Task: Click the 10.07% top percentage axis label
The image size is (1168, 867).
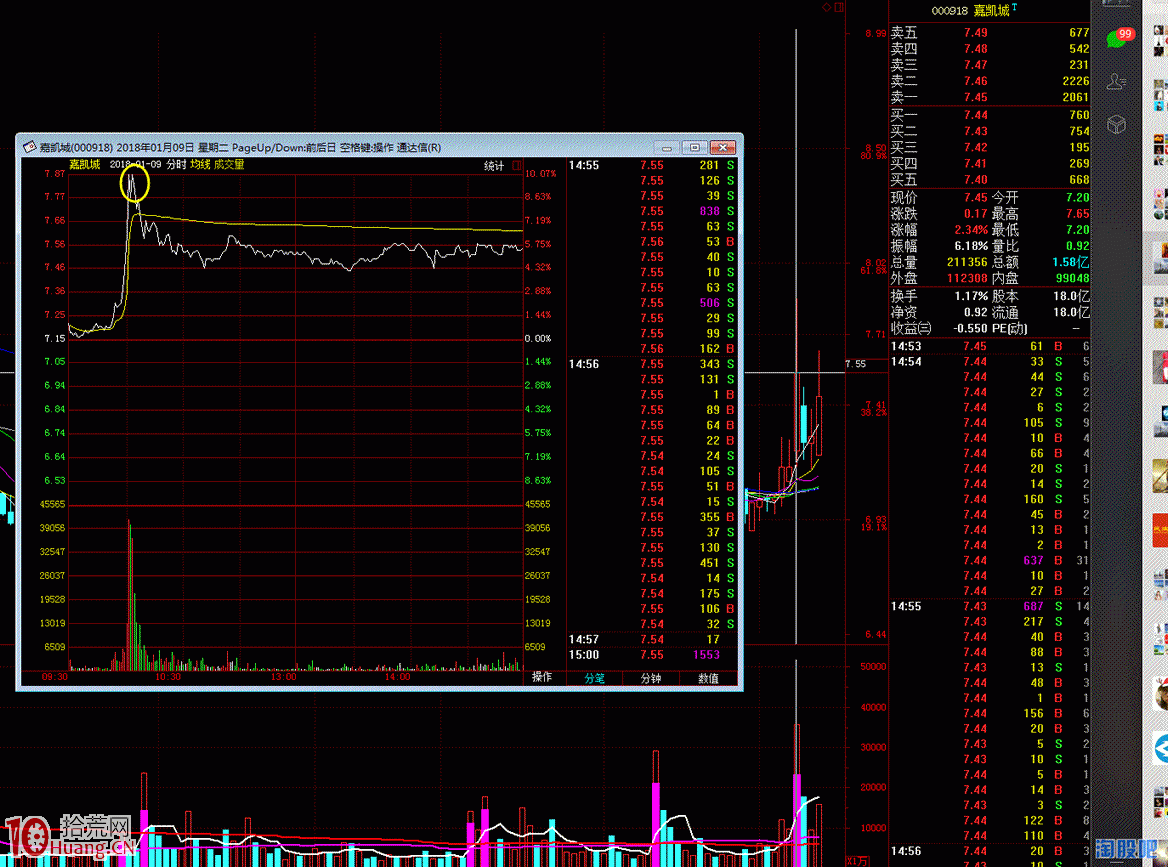Action: (x=541, y=174)
